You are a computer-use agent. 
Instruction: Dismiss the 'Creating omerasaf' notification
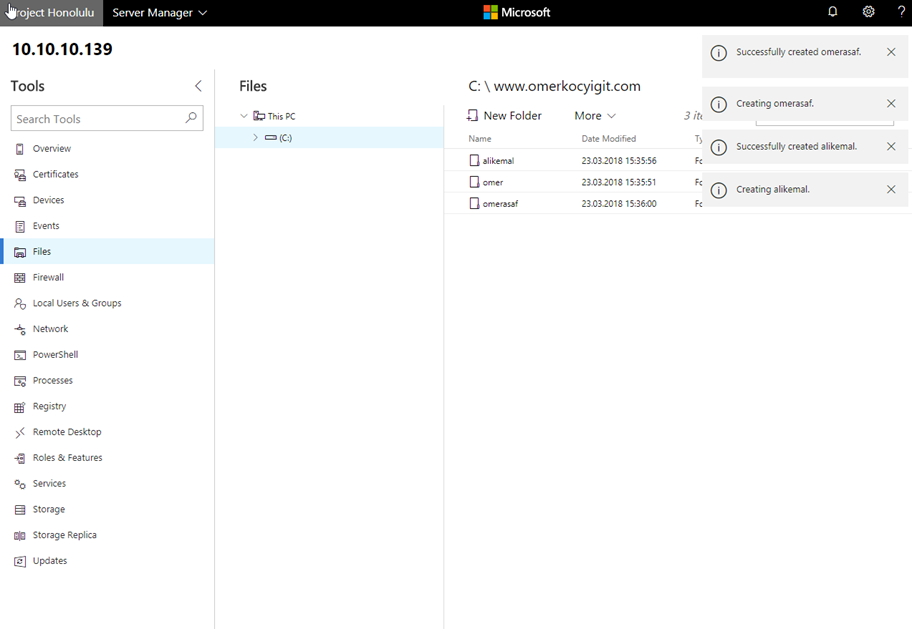click(x=891, y=103)
